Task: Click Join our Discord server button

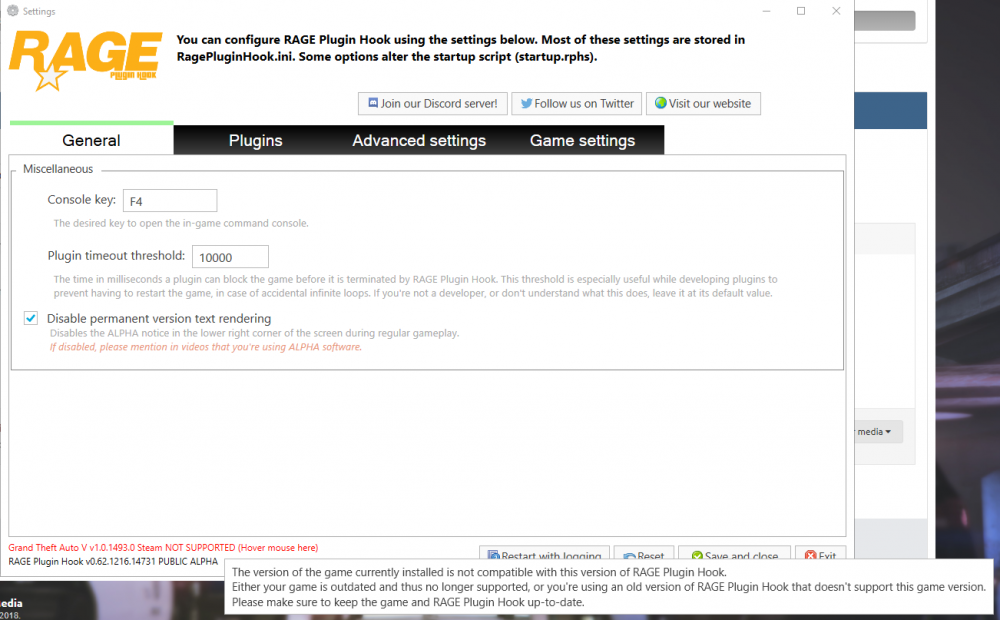Action: pos(432,103)
